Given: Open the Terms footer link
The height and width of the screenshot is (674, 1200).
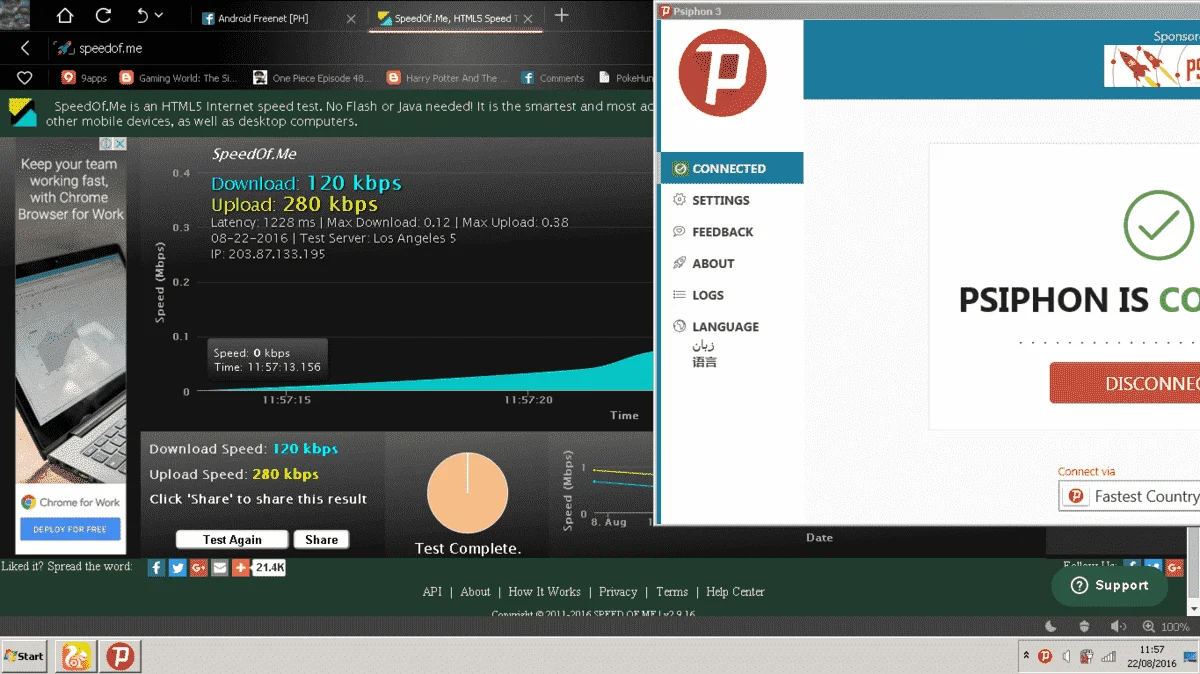Looking at the screenshot, I should click(x=672, y=592).
